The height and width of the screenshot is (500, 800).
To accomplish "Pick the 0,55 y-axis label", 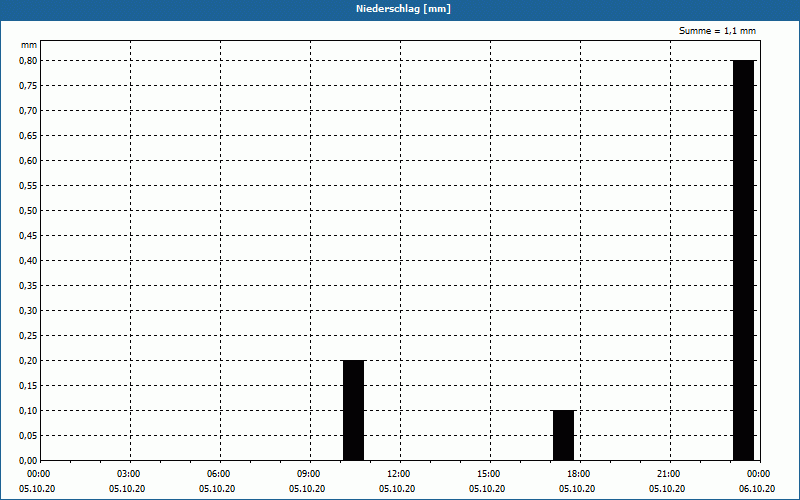I will point(28,186).
